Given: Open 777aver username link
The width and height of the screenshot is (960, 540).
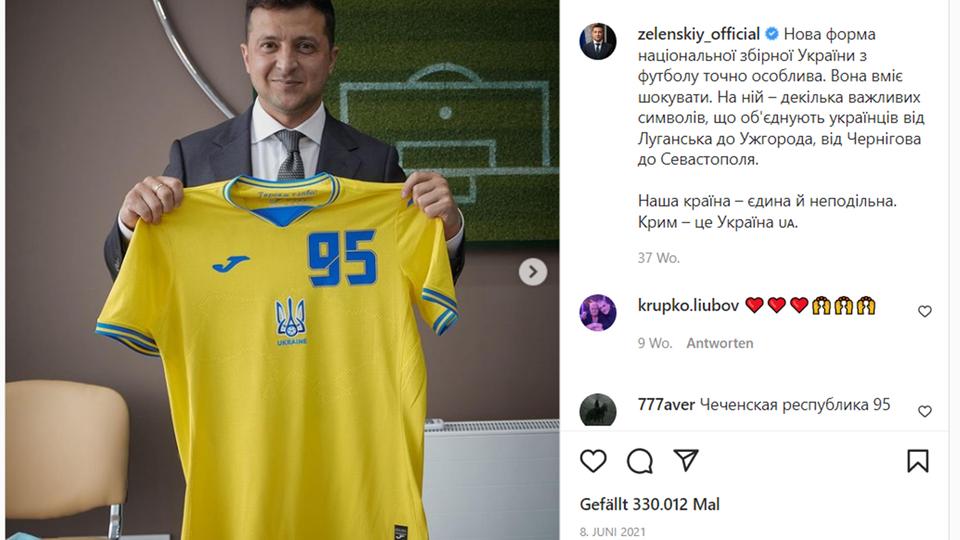Looking at the screenshot, I should (x=666, y=405).
